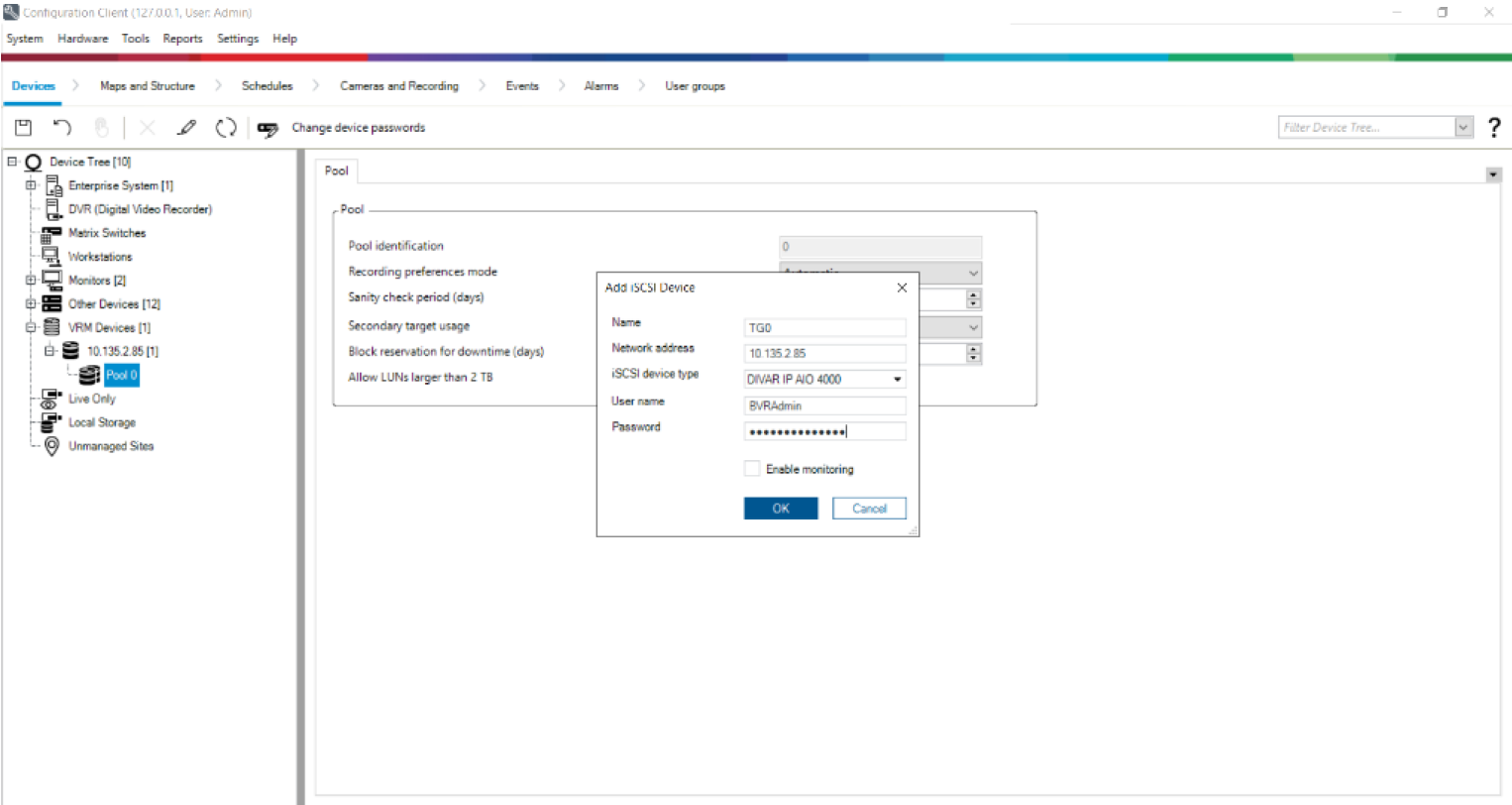Viewport: 1512px width, 805px height.
Task: Select the Pool 0 storage icon
Action: point(89,375)
